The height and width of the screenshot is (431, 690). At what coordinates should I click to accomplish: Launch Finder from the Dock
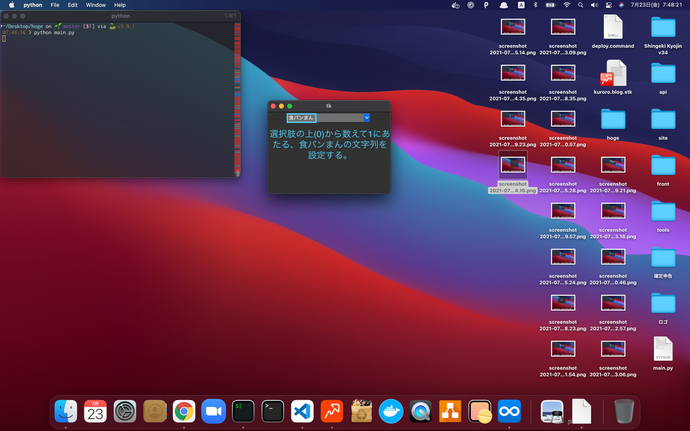pyautogui.click(x=66, y=411)
